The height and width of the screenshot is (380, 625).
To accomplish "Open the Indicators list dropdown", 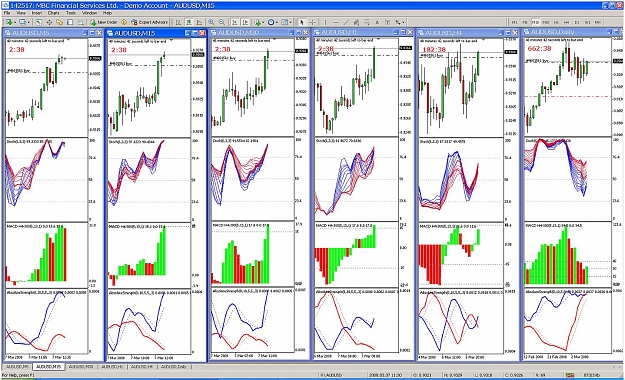I will click(259, 22).
